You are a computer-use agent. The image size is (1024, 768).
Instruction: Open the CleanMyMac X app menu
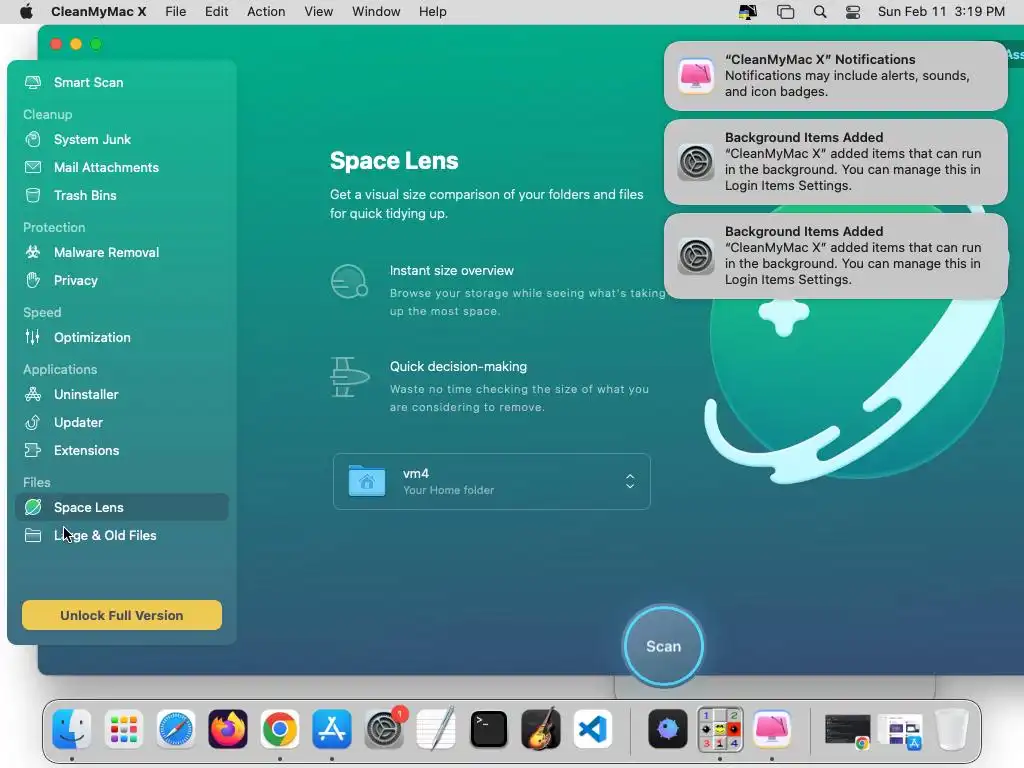tap(99, 12)
